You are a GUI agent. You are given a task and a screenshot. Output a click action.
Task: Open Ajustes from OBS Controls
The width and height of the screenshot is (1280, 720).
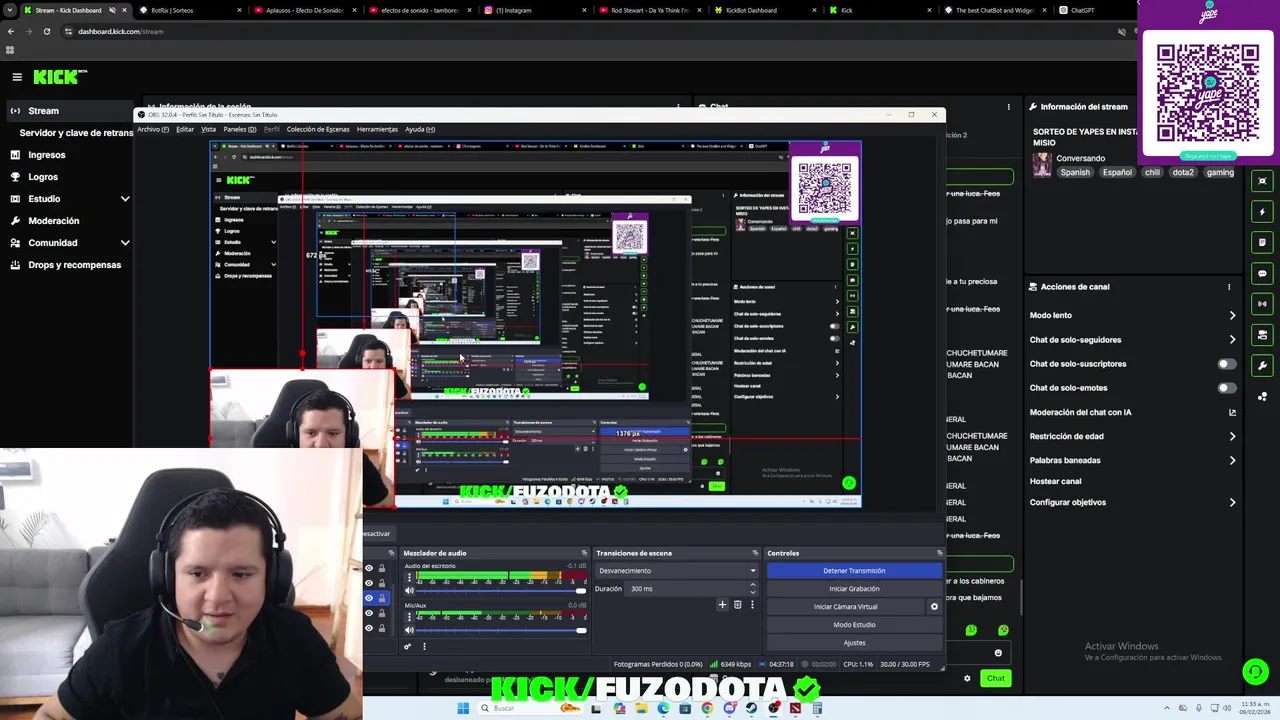coord(854,643)
